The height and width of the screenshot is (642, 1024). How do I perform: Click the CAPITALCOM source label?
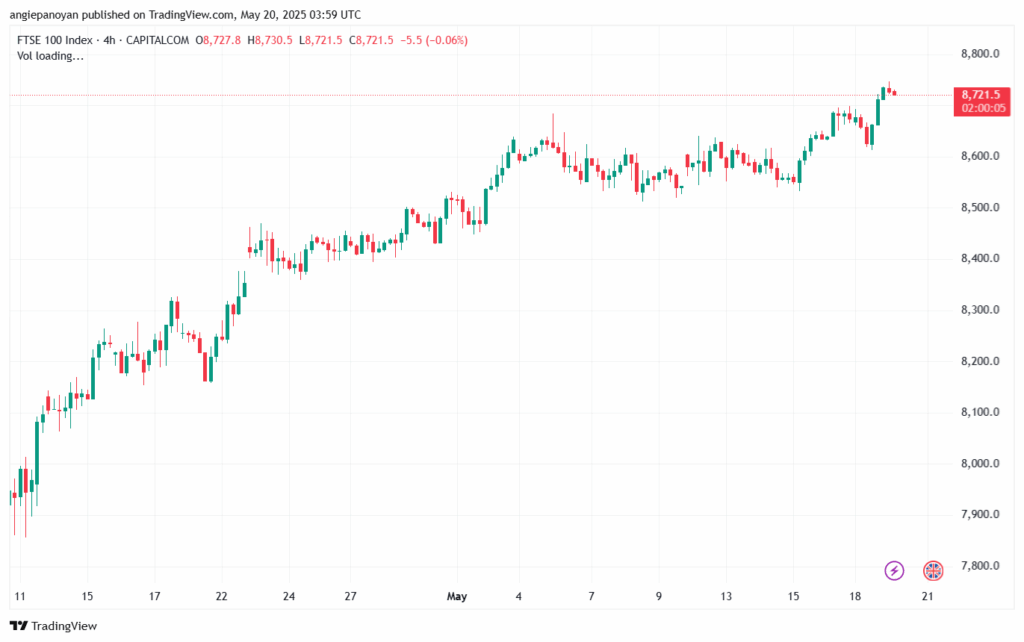click(x=157, y=40)
